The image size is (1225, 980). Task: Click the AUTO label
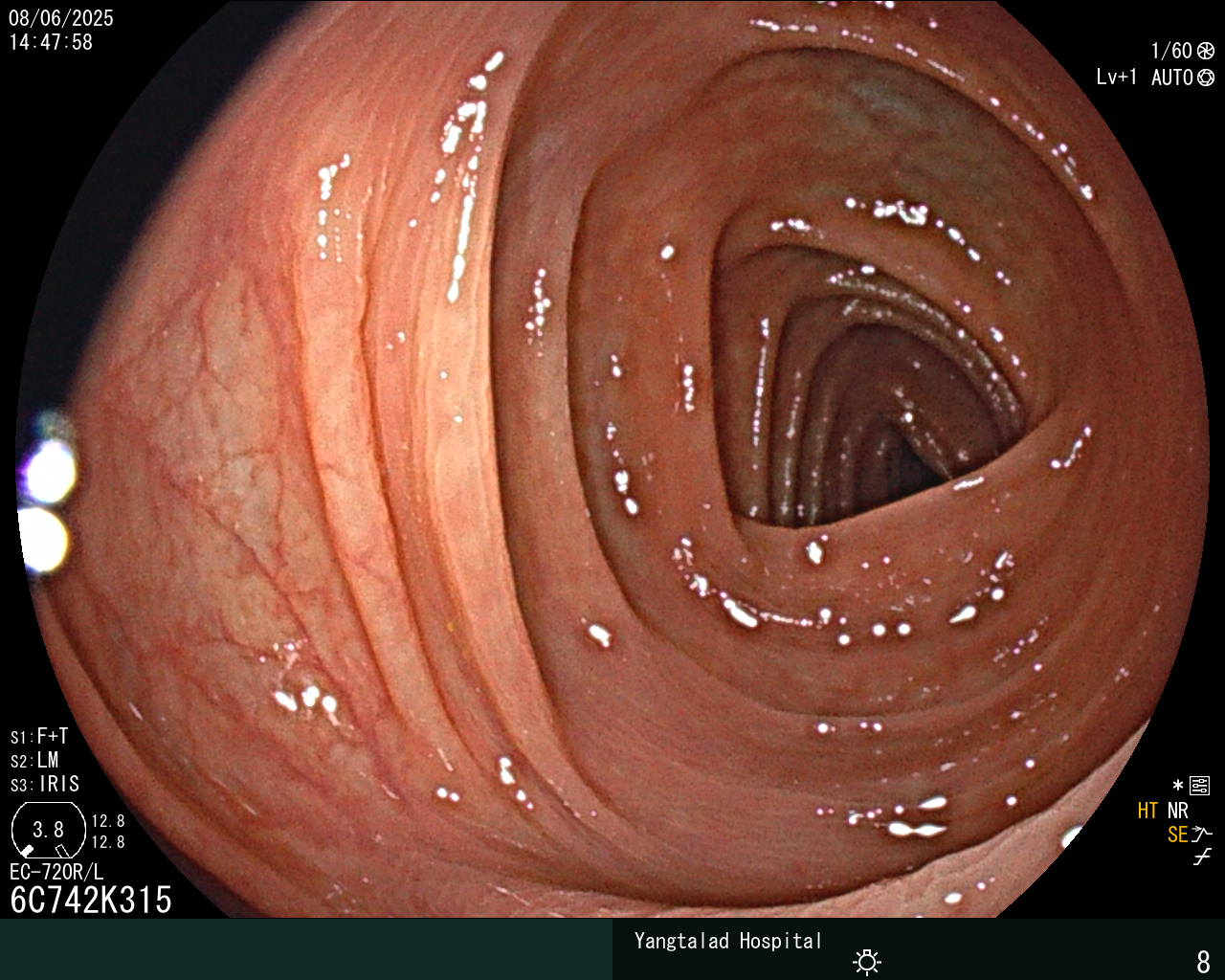pos(1172,78)
